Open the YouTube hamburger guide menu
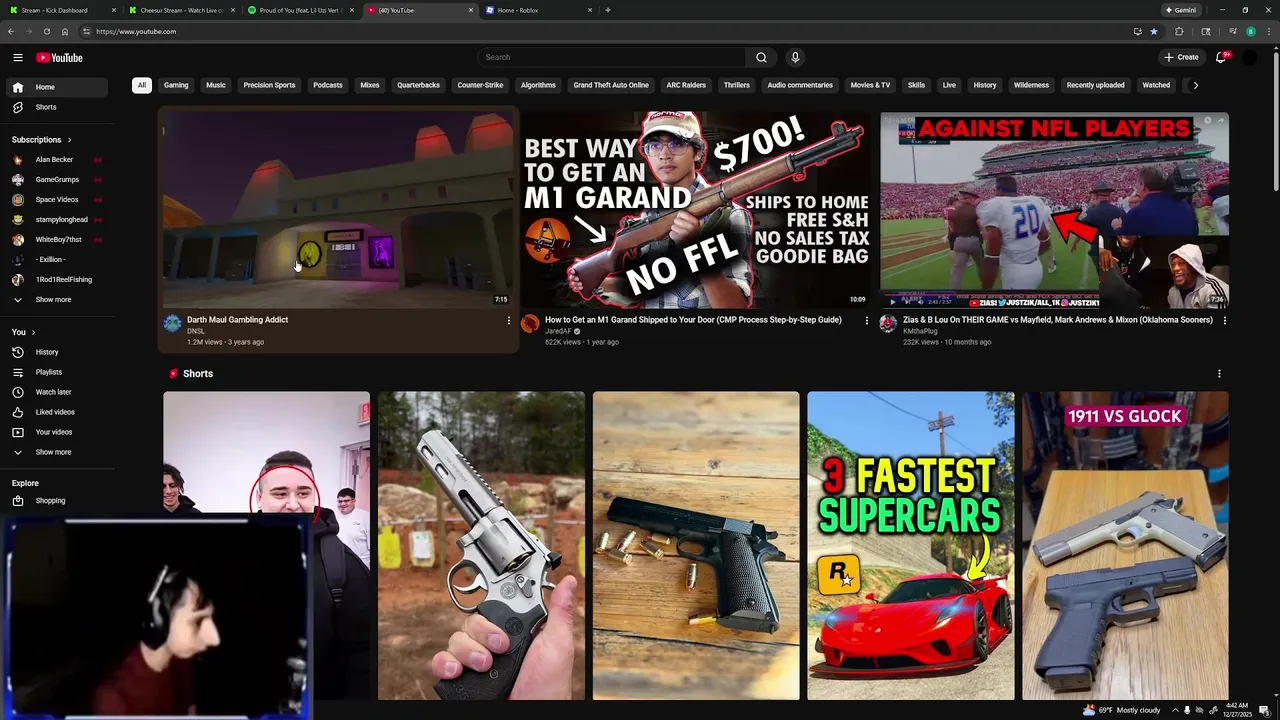This screenshot has width=1280, height=720. 17,57
